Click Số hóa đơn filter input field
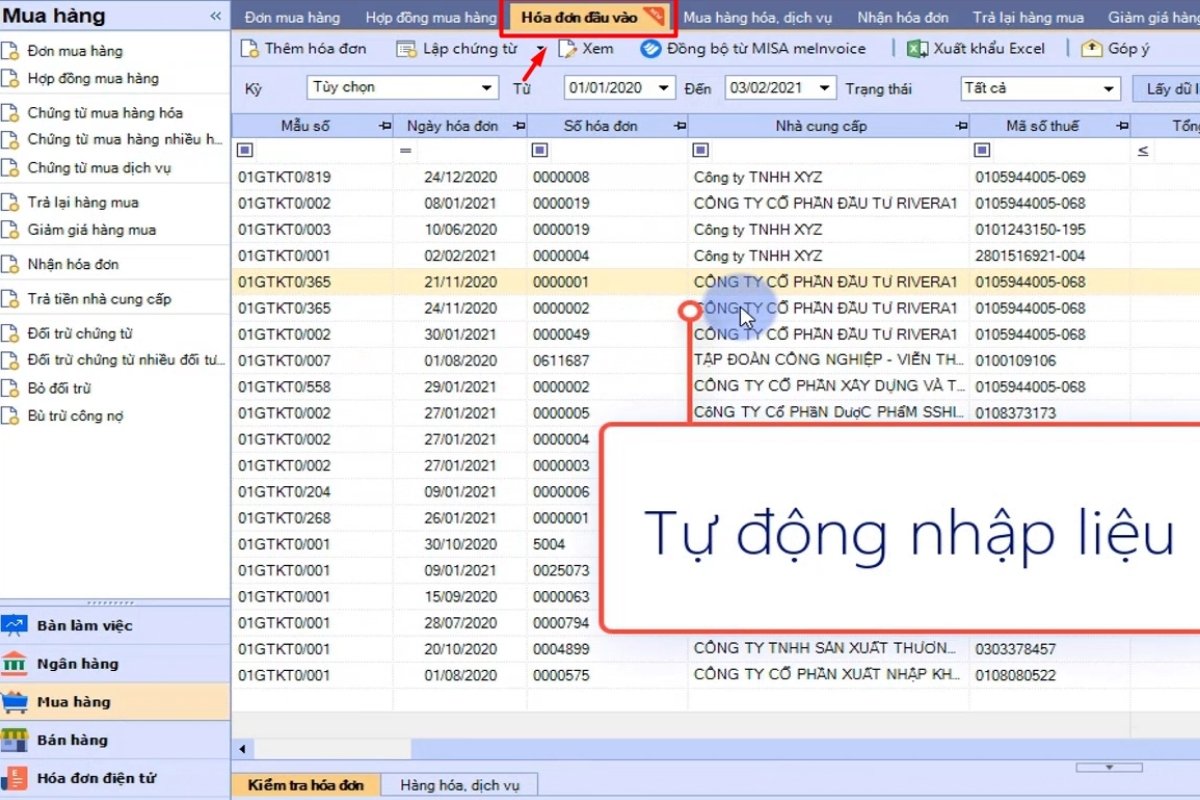 [617, 151]
